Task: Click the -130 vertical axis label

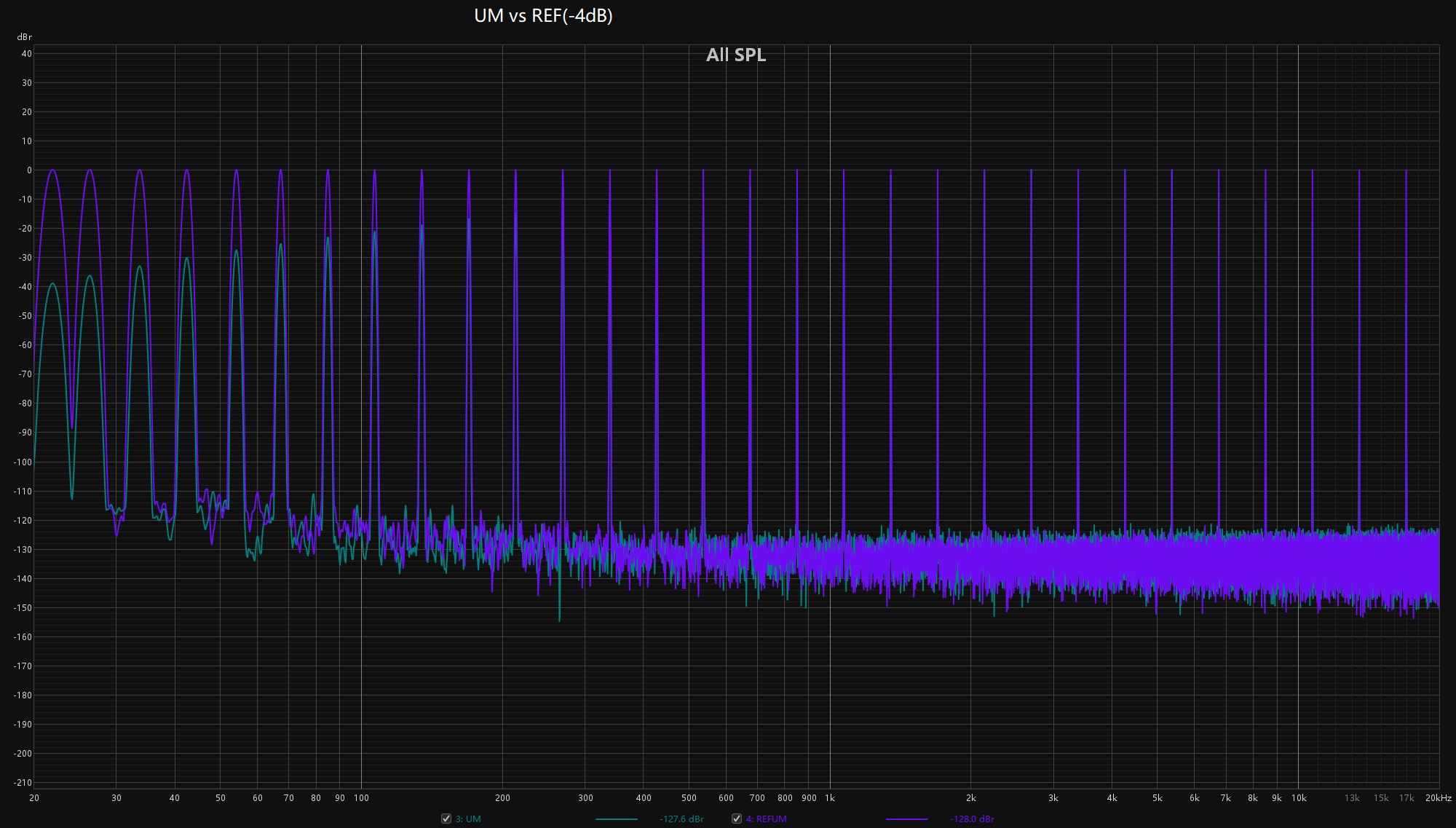Action: [23, 550]
